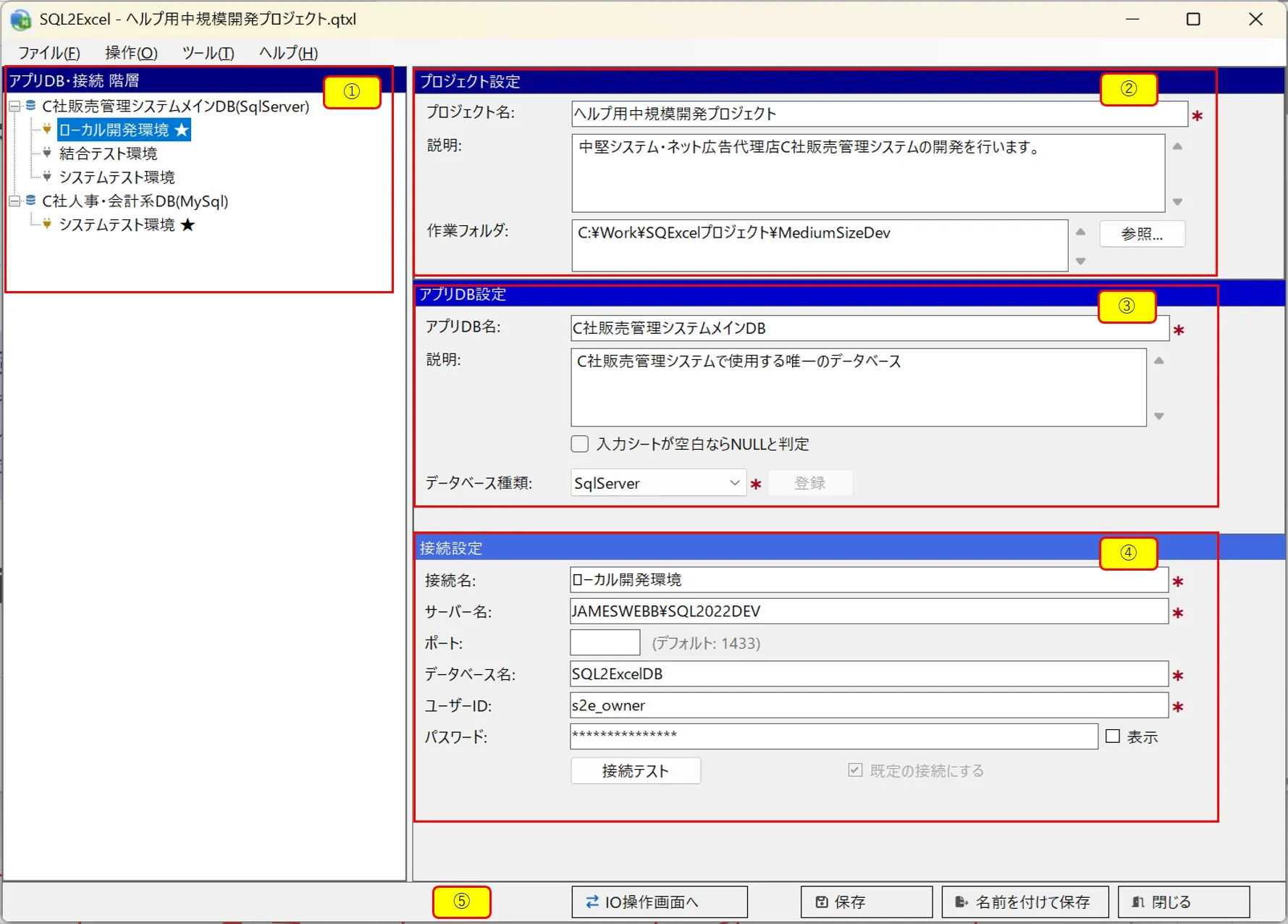Click the データベース名 input field
This screenshot has height=924, width=1288.
[x=869, y=673]
